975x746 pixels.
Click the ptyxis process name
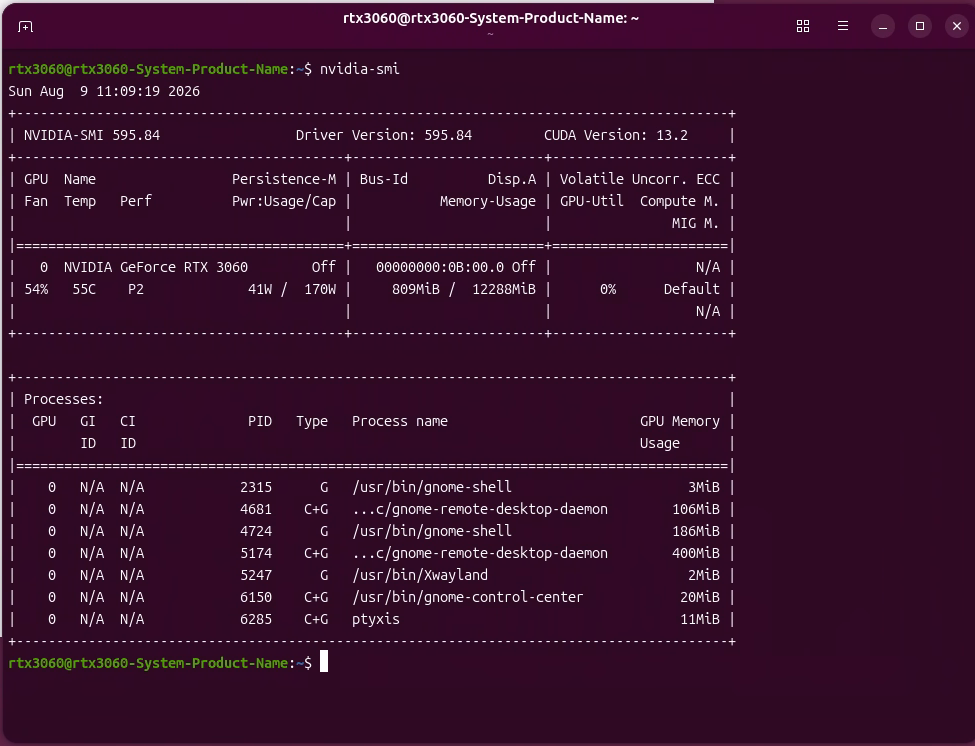click(376, 620)
